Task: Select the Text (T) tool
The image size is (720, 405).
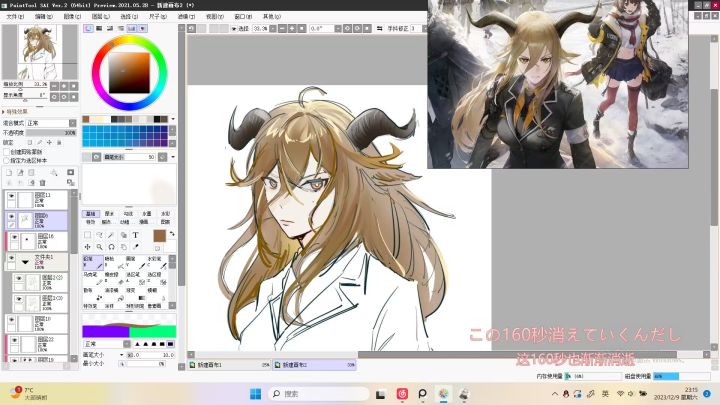Action: [x=135, y=235]
